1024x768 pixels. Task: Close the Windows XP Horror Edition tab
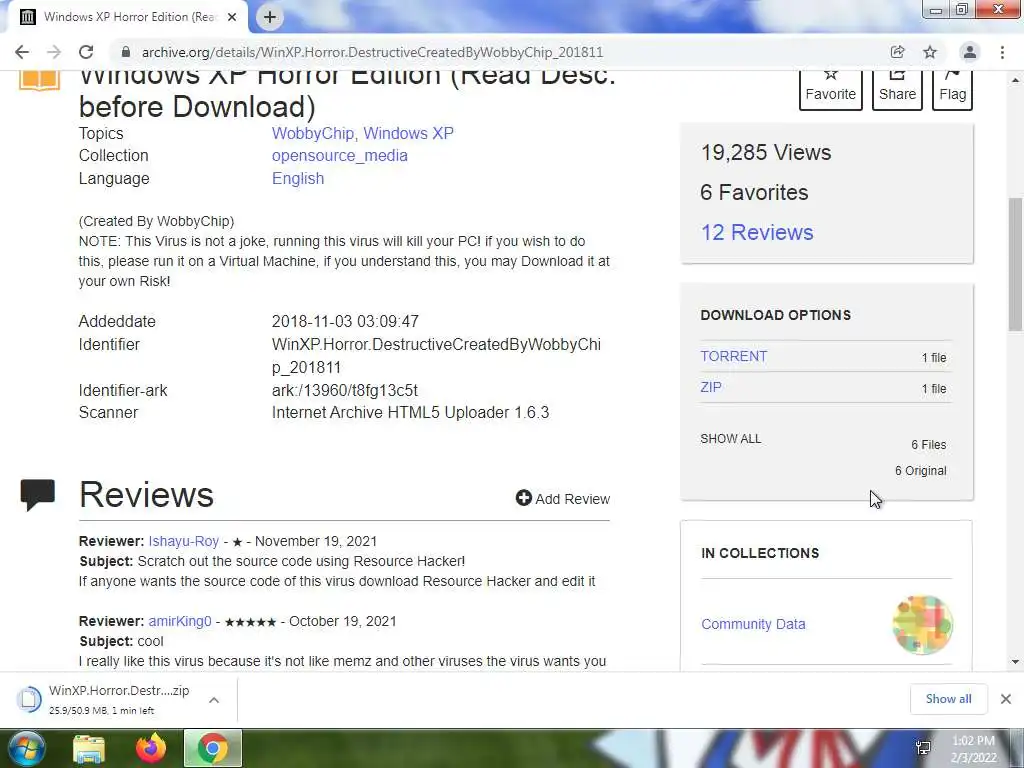click(x=232, y=17)
